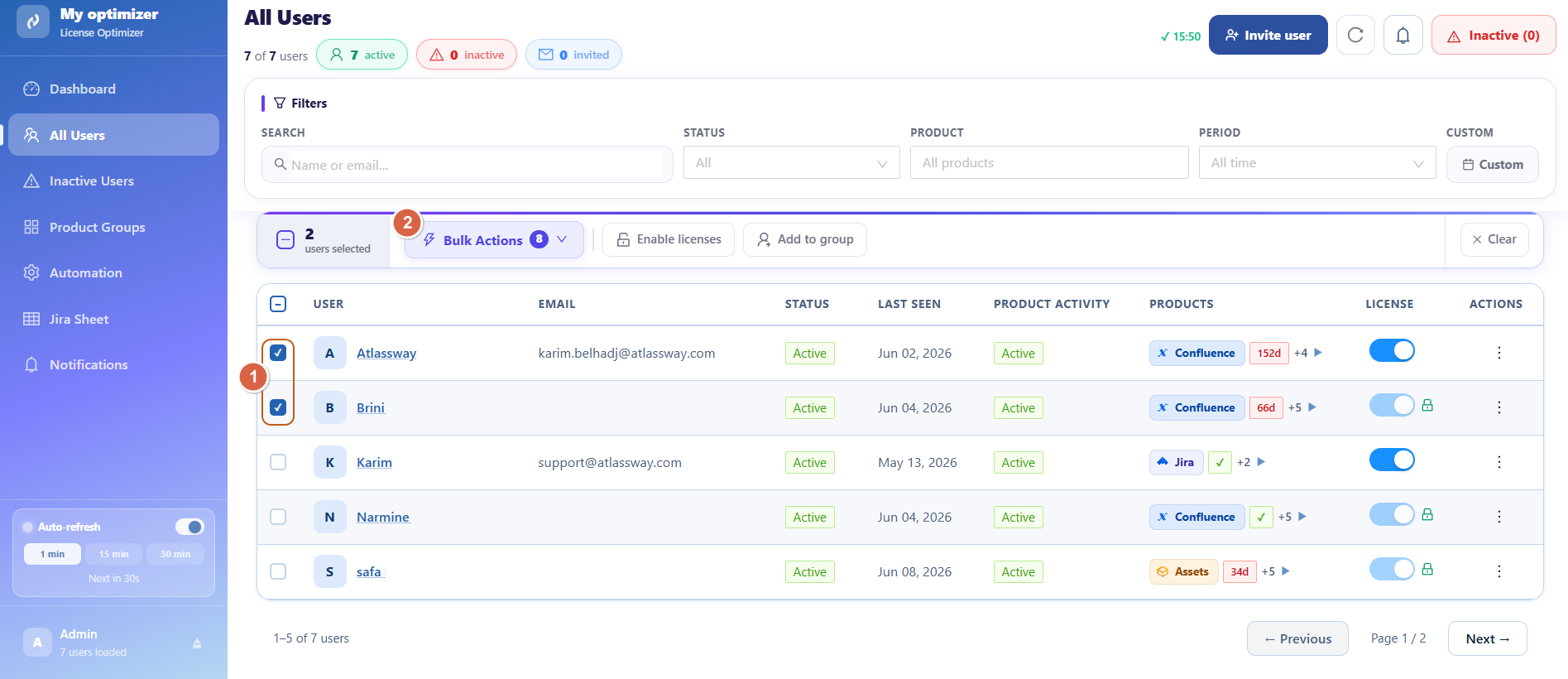This screenshot has width=1568, height=679.
Task: Uncheck the Atlassway row checkbox
Action: [278, 353]
